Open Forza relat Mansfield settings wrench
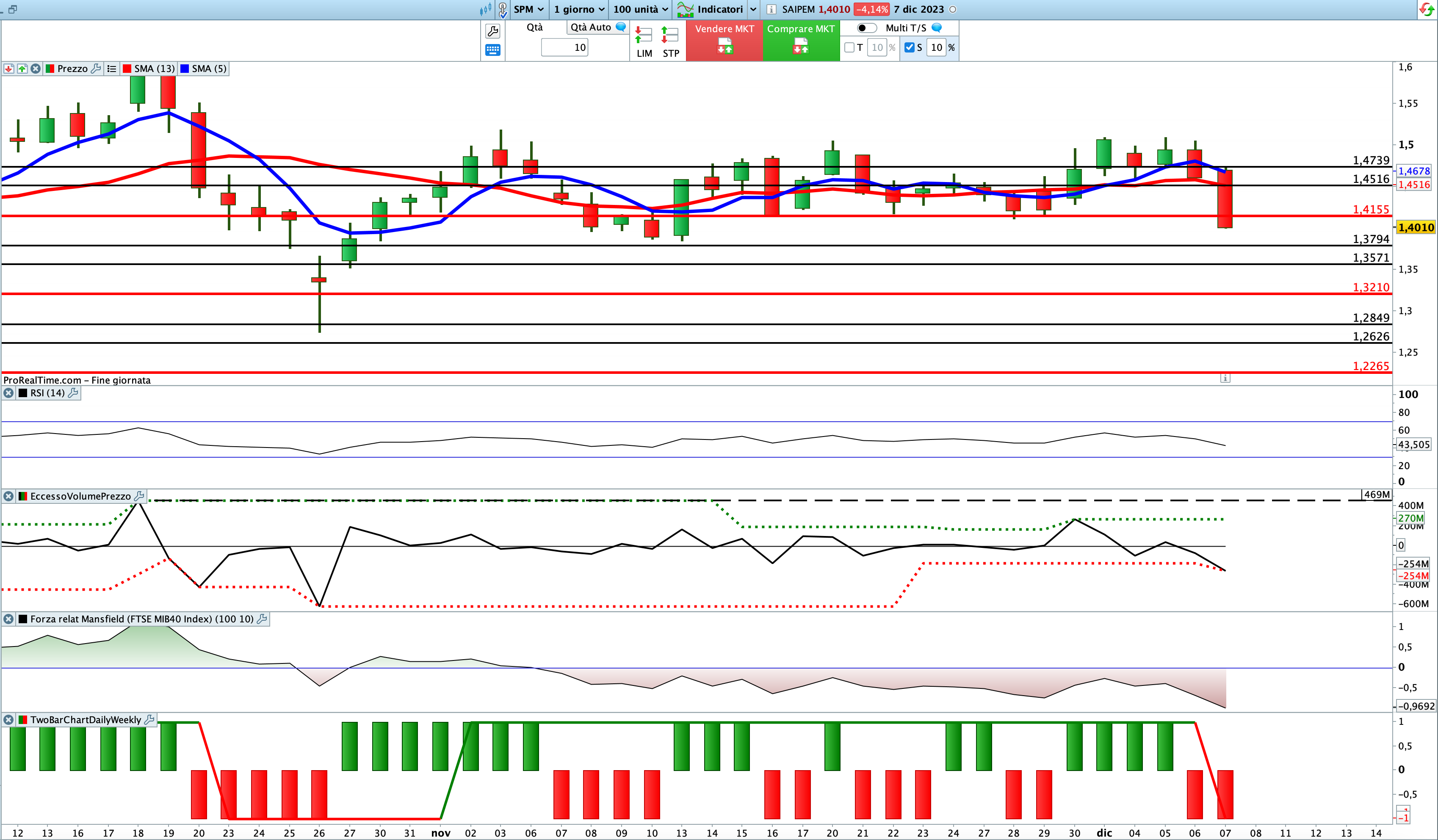The width and height of the screenshot is (1438, 840). 262,619
